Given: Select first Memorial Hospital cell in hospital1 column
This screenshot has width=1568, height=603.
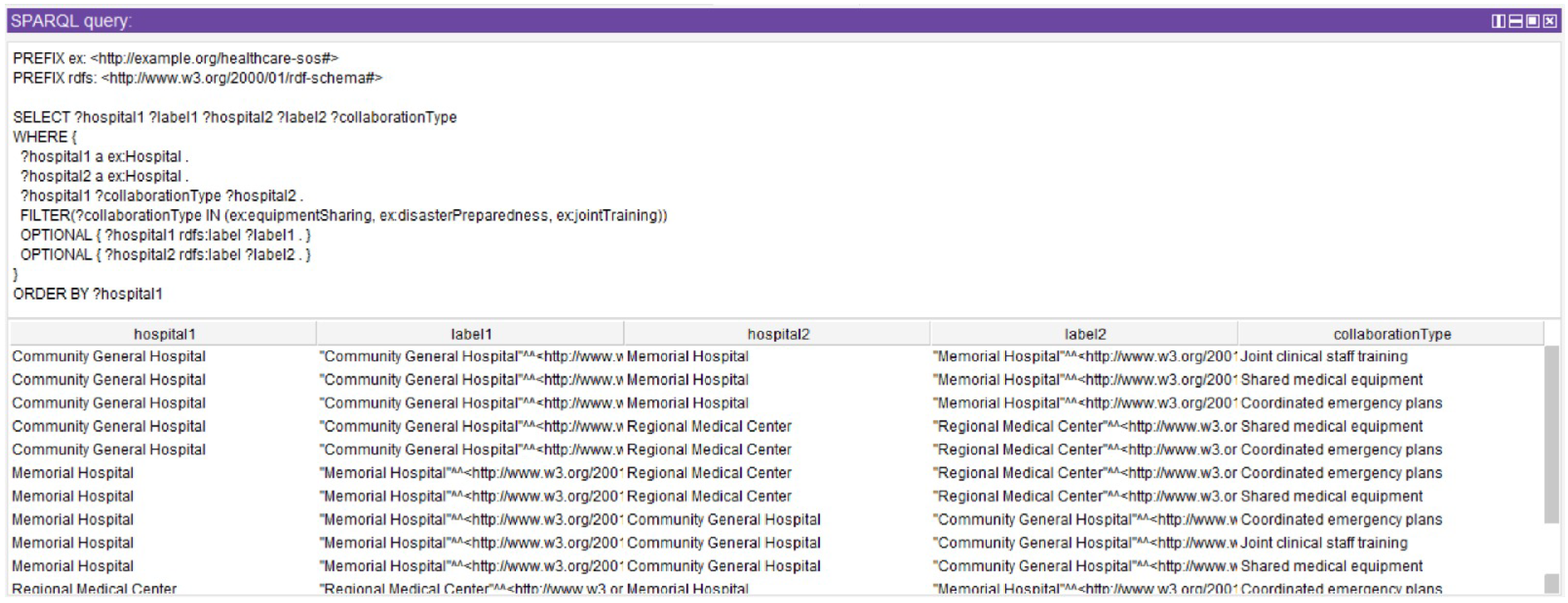Looking at the screenshot, I should coord(72,473).
